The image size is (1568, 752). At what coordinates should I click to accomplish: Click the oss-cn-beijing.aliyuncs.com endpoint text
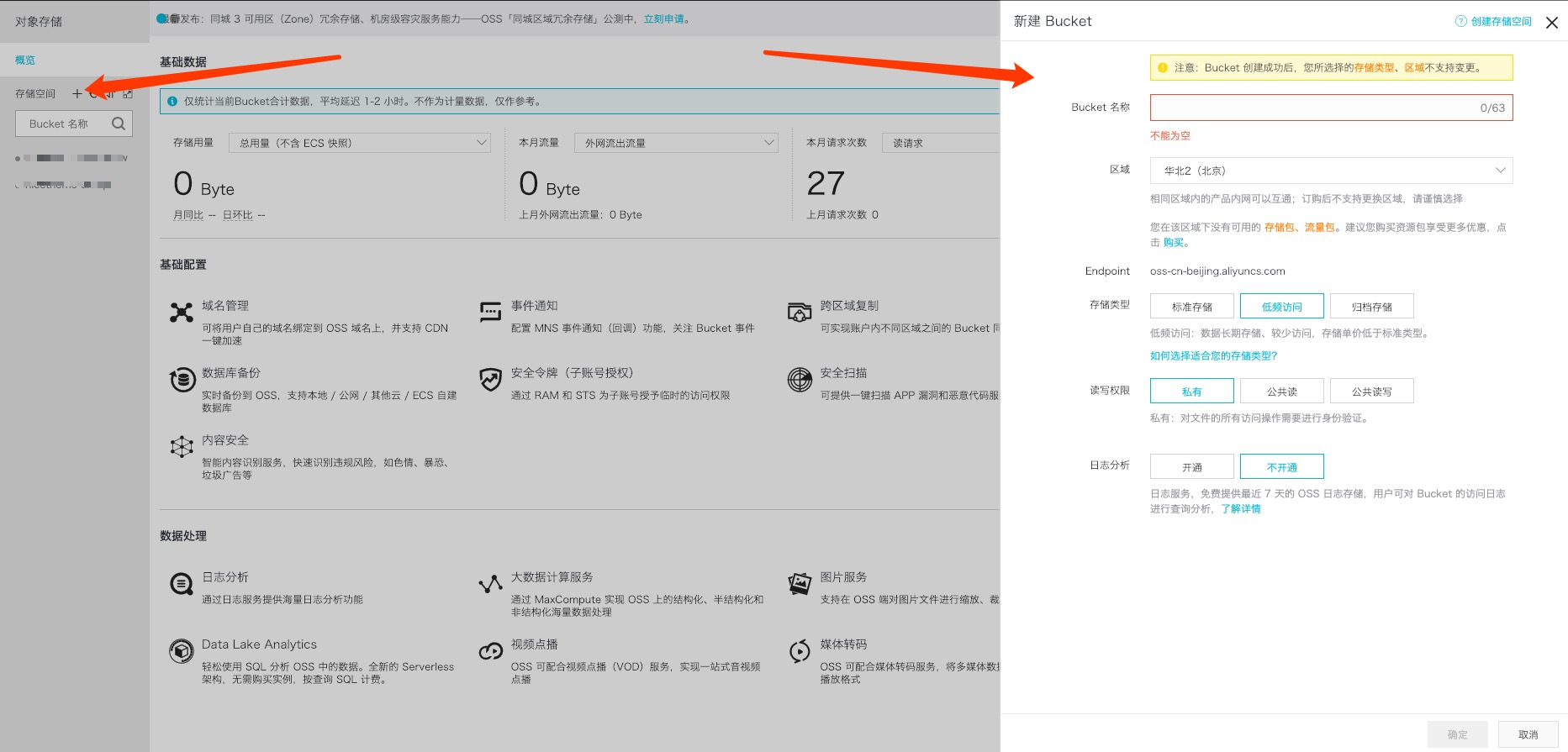pos(1217,271)
